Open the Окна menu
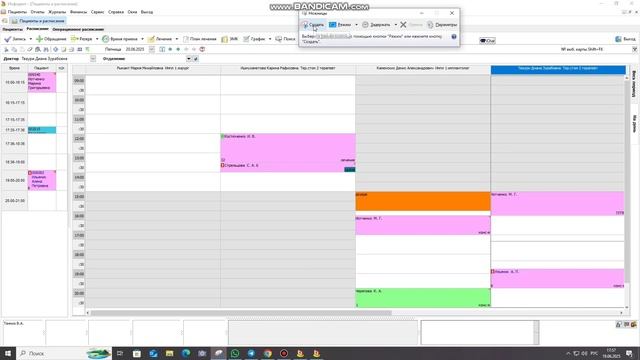This screenshot has width=640, height=360. [x=132, y=12]
